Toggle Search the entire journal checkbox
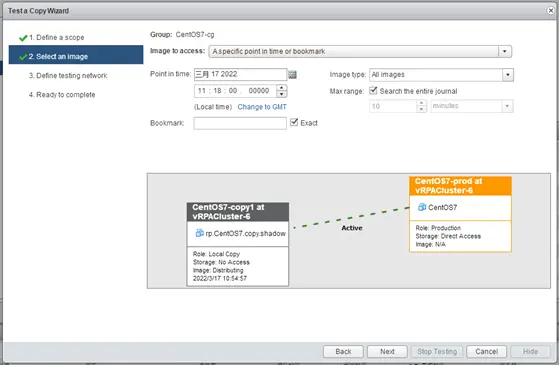559x365 pixels. point(373,91)
